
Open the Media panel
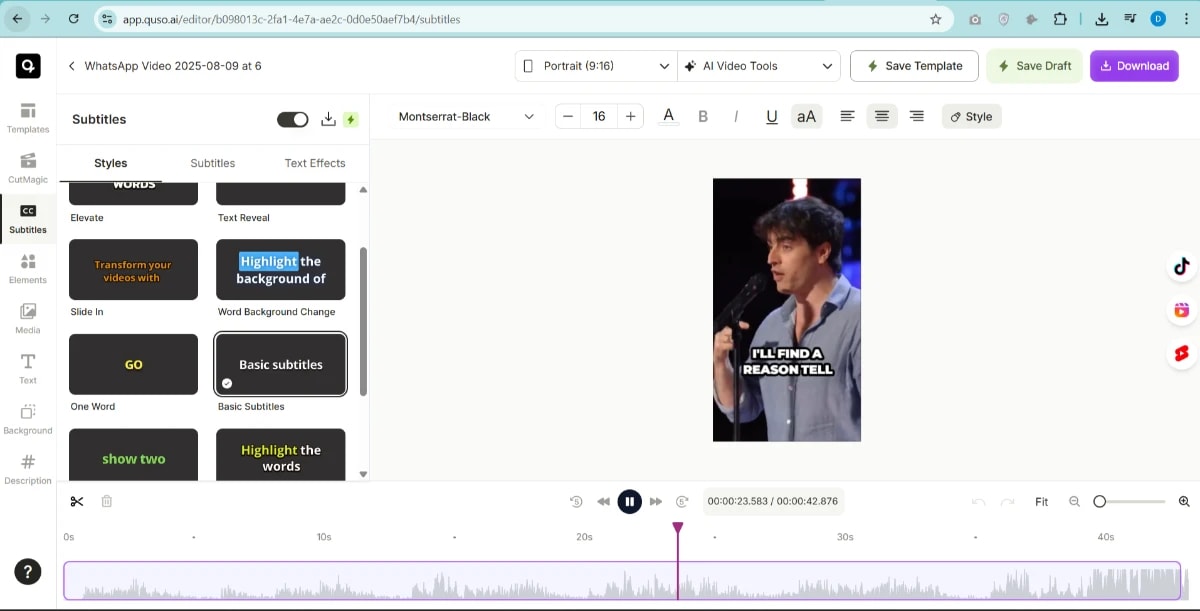pyautogui.click(x=27, y=315)
